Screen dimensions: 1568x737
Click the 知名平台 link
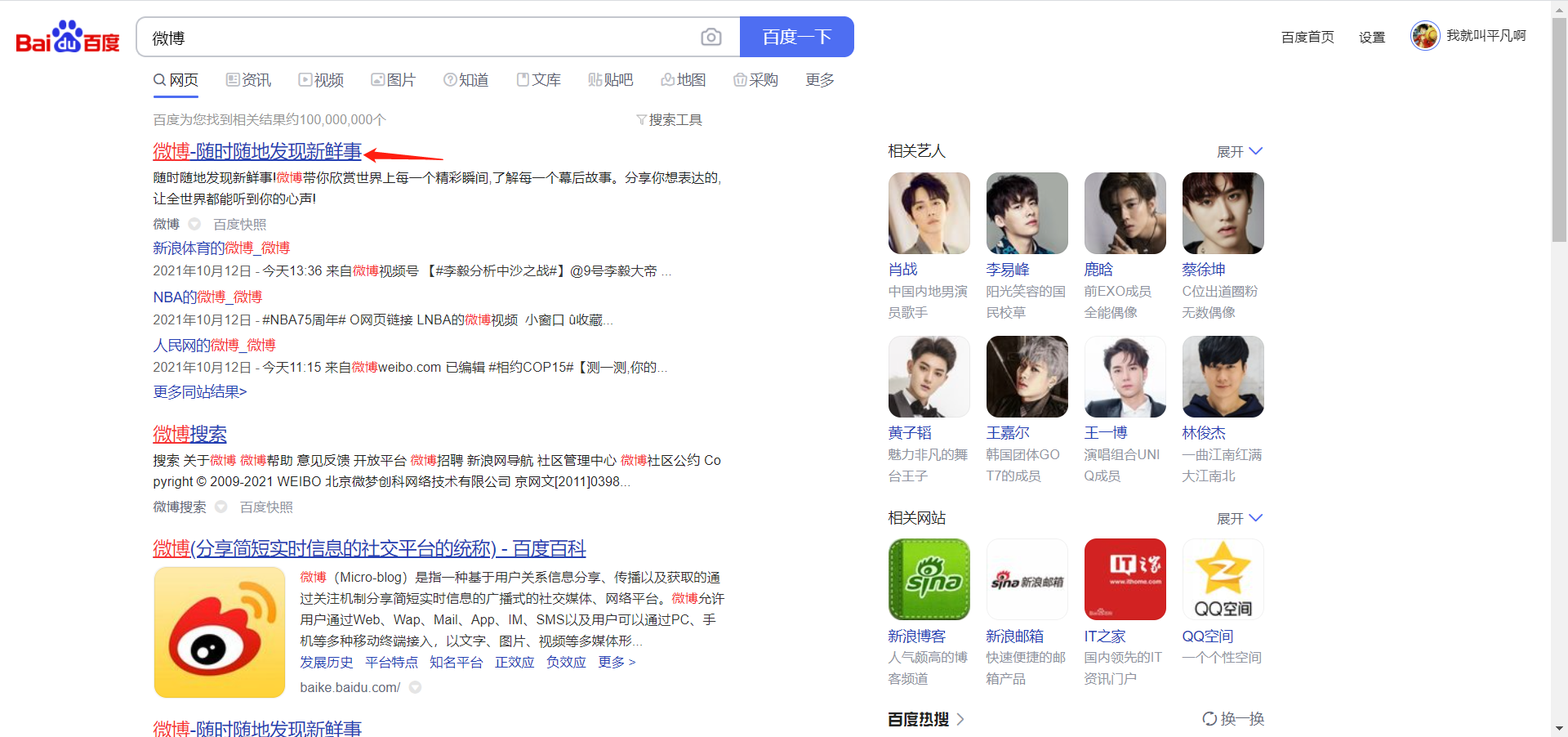pyautogui.click(x=457, y=662)
